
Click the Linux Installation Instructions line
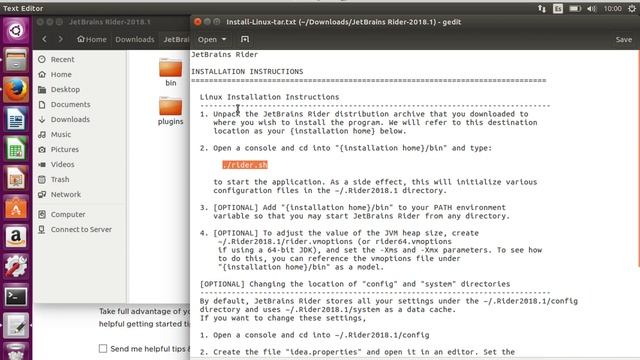click(x=269, y=97)
